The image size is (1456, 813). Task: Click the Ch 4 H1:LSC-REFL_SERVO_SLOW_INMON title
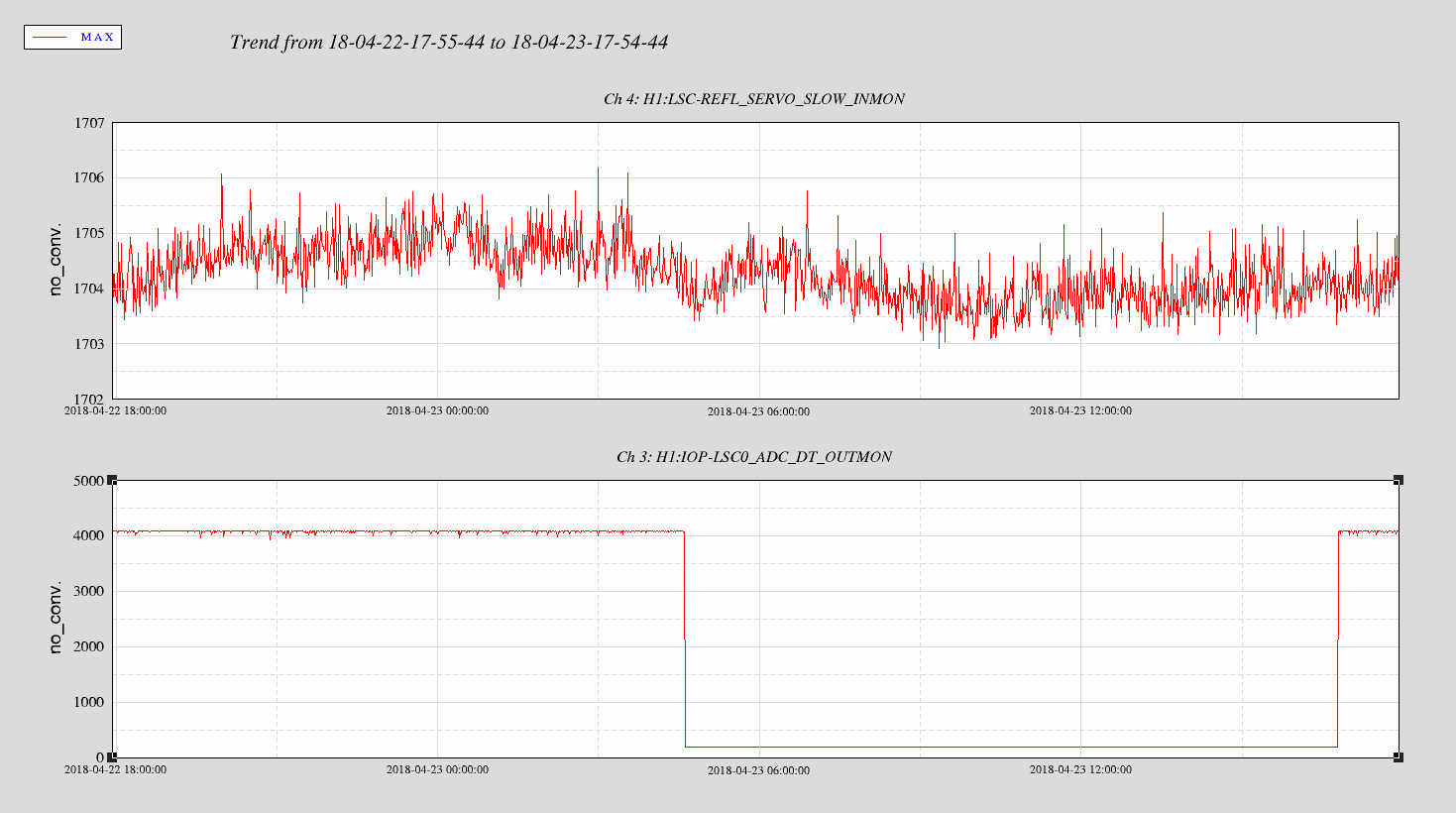(753, 99)
